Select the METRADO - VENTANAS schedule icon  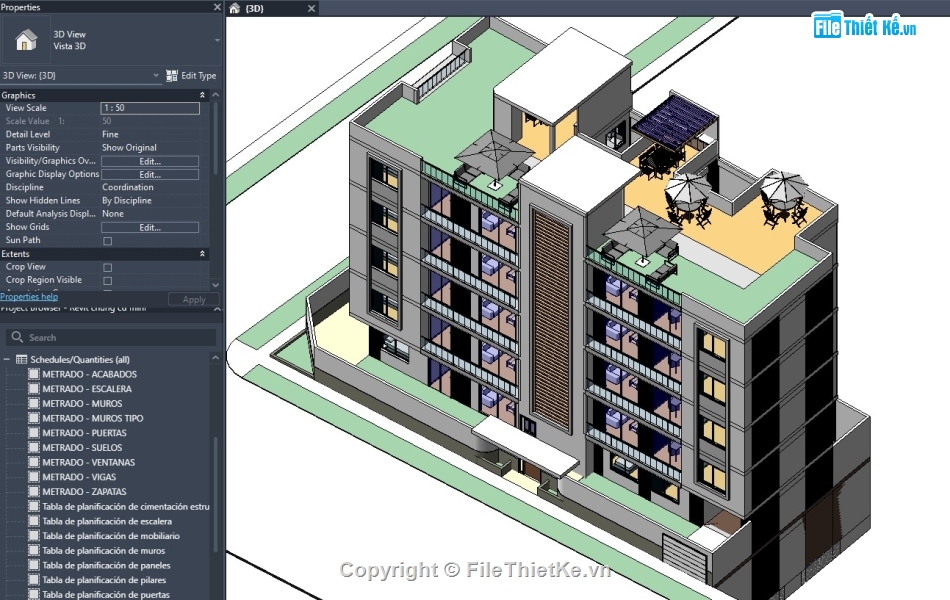point(34,462)
